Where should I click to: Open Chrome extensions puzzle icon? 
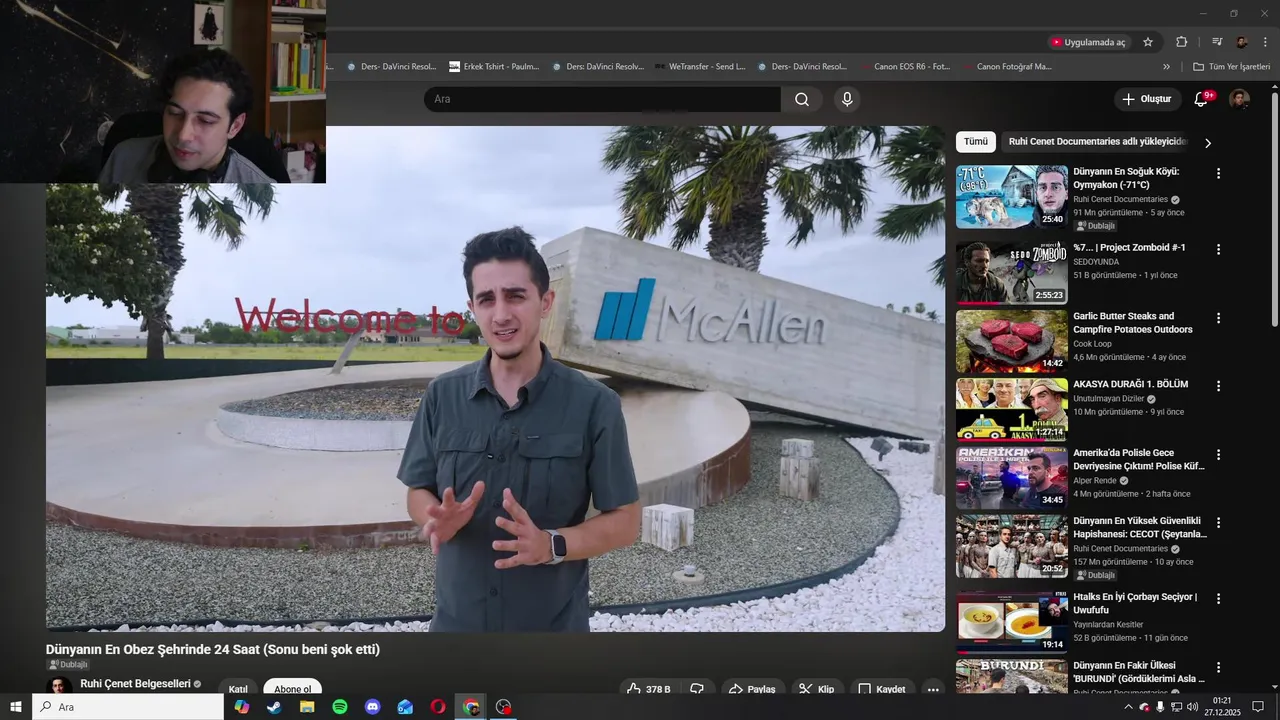[x=1182, y=42]
